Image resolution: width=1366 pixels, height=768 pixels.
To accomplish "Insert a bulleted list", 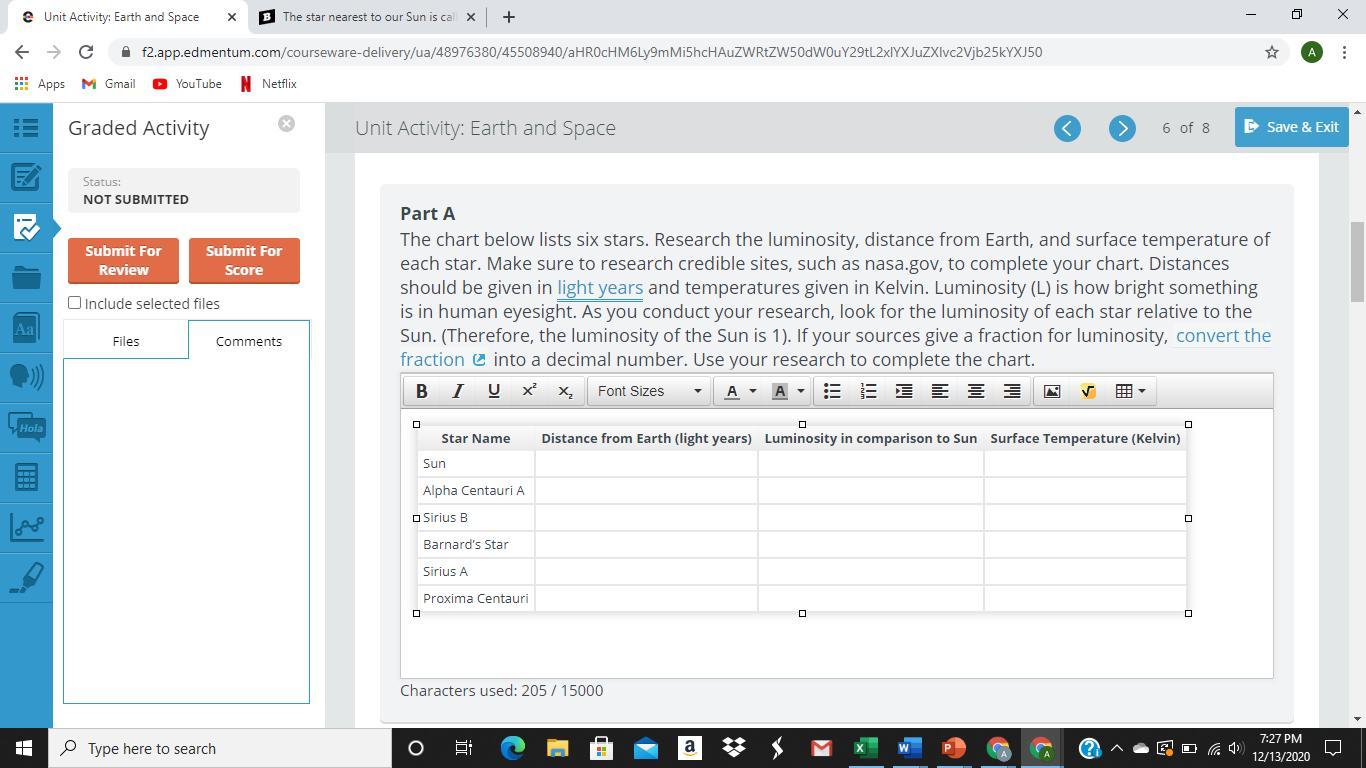I will click(x=832, y=391).
